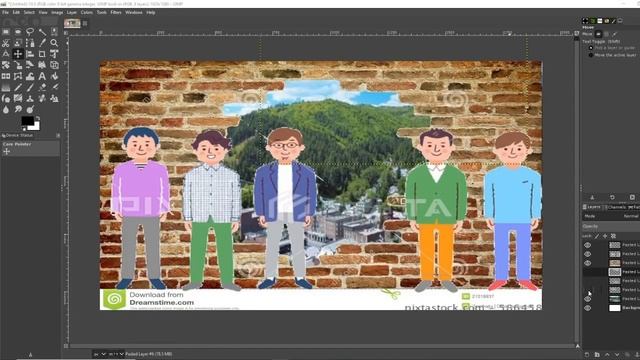Switch to the Layers tab

pos(592,207)
